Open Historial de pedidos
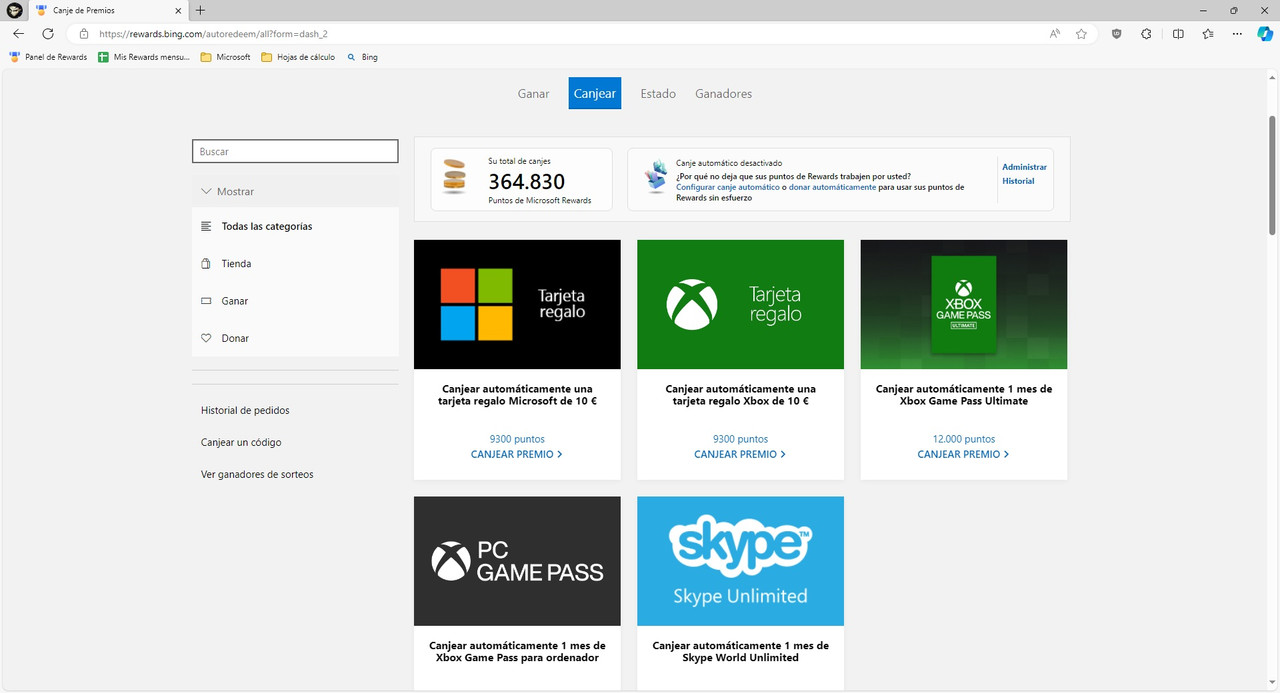Viewport: 1280px width, 693px height. (245, 410)
